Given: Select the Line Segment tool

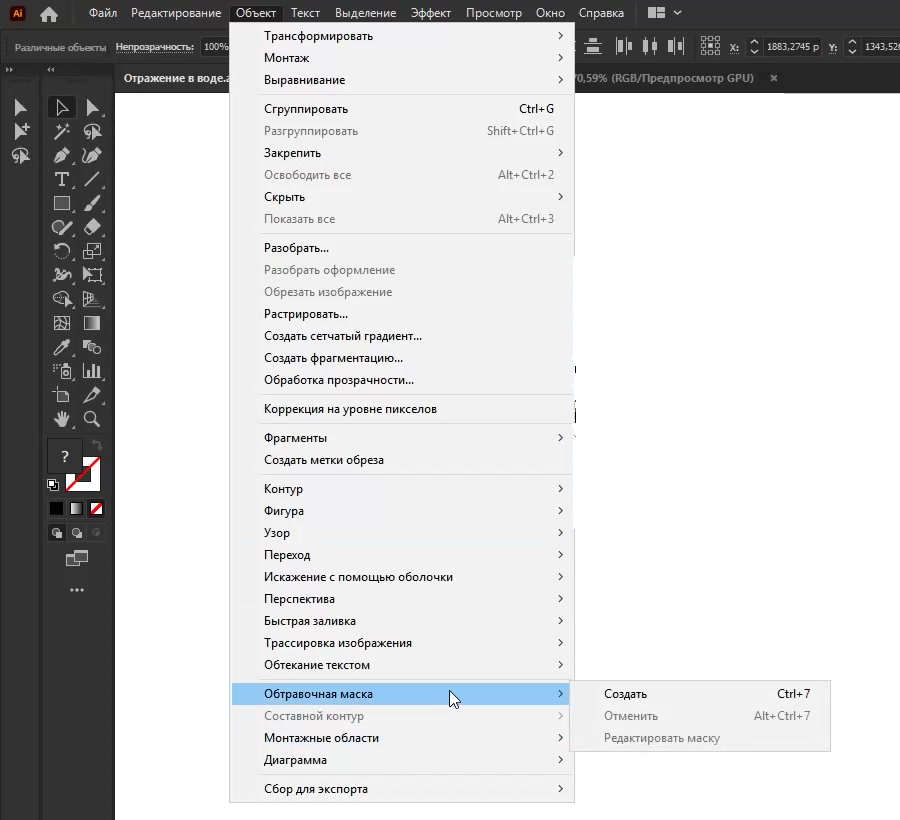Looking at the screenshot, I should point(92,180).
